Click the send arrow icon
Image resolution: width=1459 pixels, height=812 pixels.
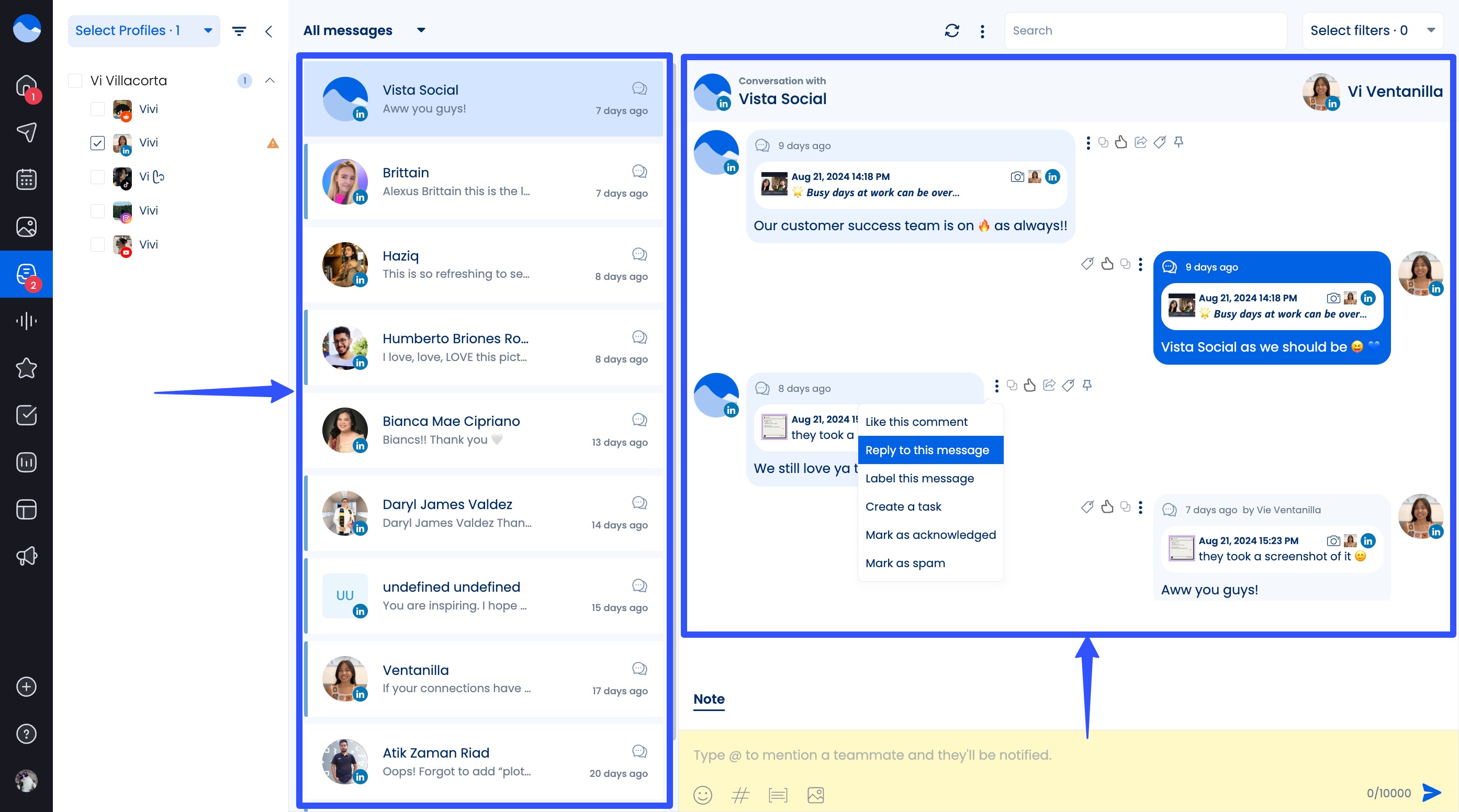pyautogui.click(x=1431, y=793)
